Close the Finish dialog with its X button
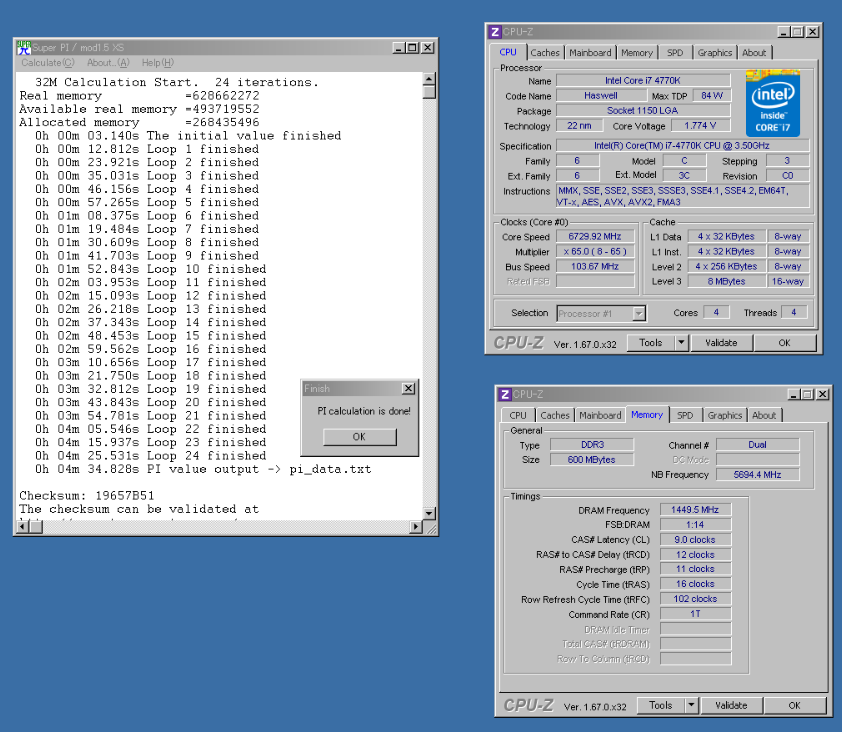842x732 pixels. [x=408, y=388]
